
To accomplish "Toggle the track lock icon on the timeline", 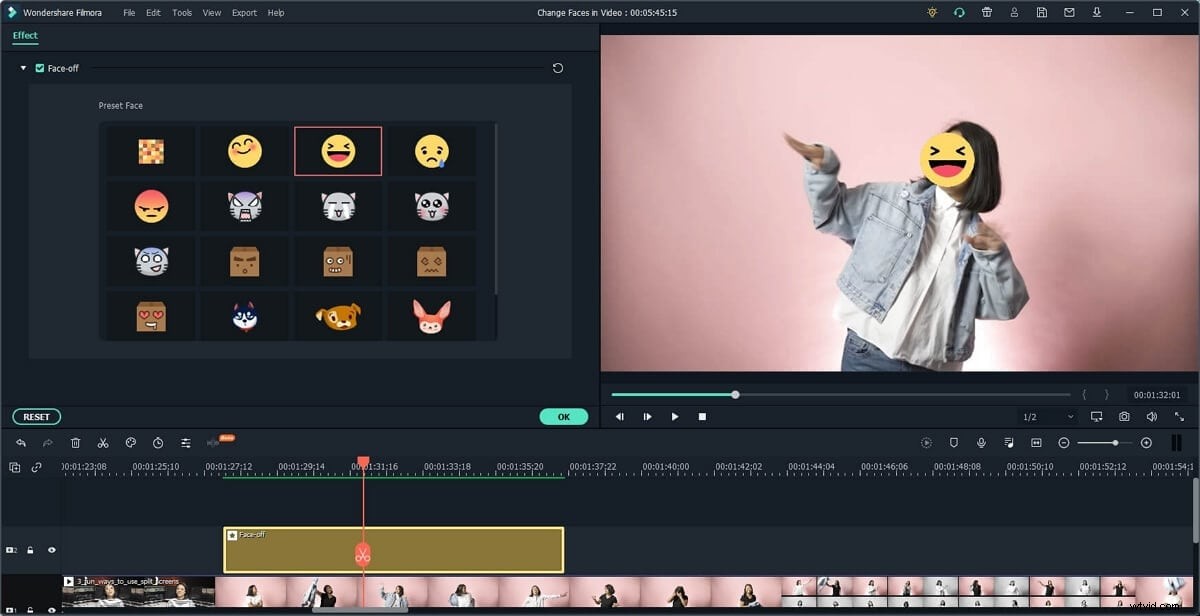I will (30, 549).
